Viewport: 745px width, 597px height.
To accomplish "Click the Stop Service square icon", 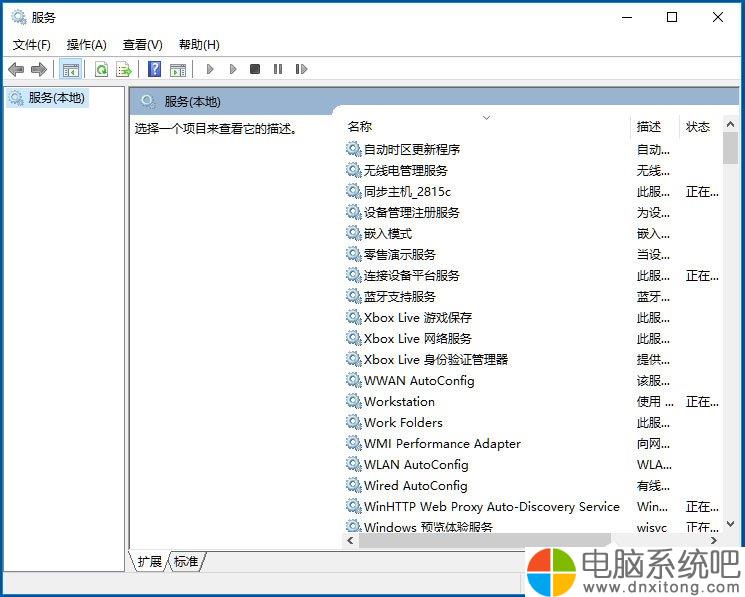I will pyautogui.click(x=255, y=69).
